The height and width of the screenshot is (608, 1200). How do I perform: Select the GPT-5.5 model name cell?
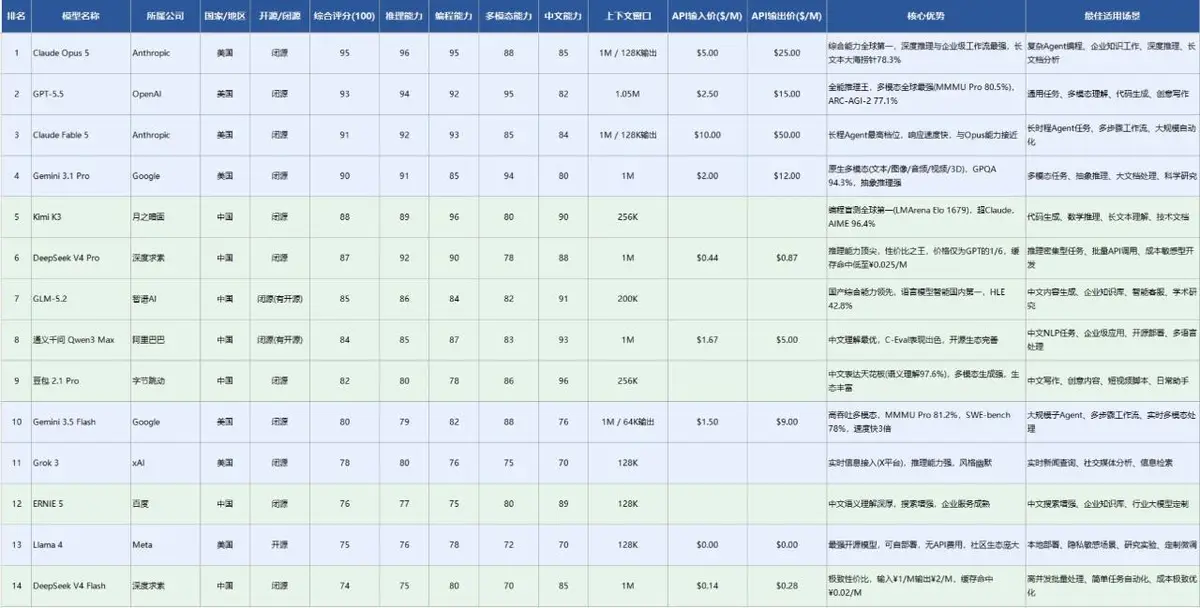click(x=80, y=94)
